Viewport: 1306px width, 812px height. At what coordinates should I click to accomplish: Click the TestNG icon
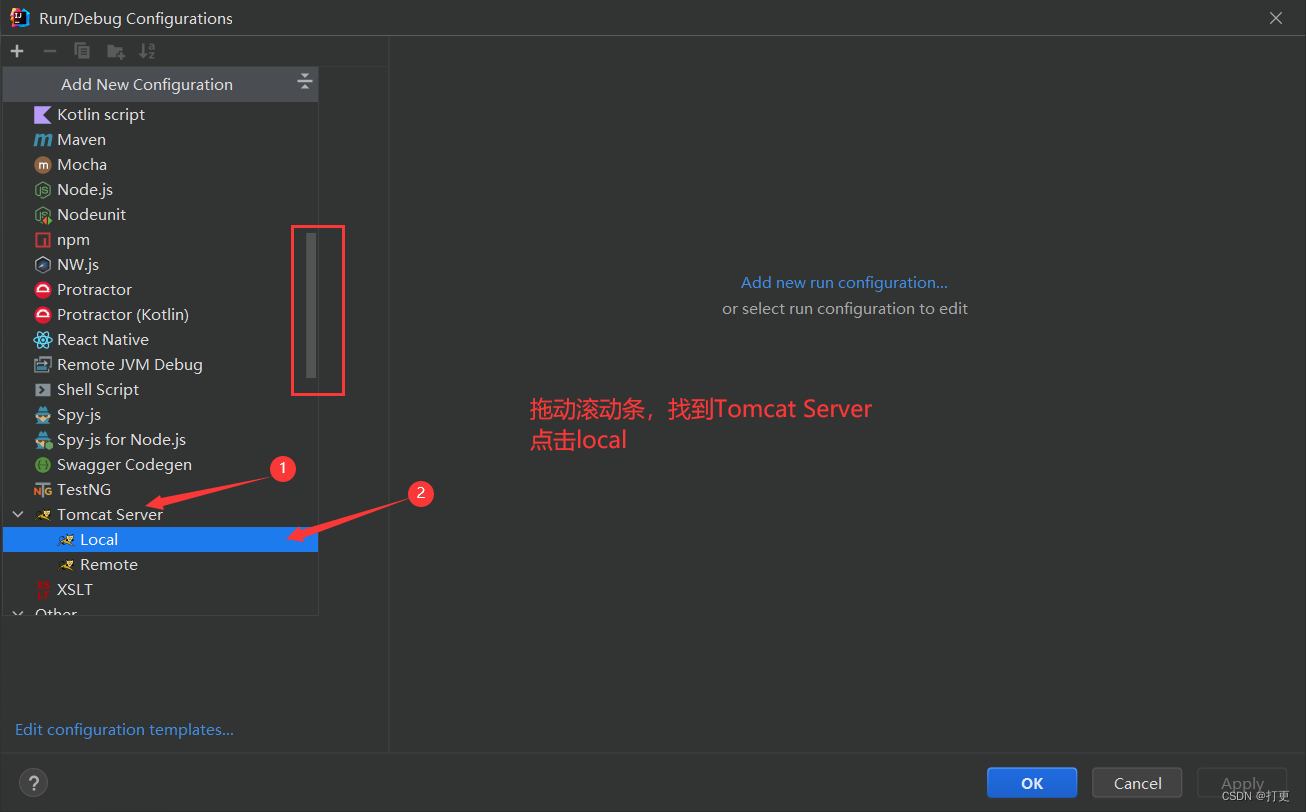[x=42, y=490]
